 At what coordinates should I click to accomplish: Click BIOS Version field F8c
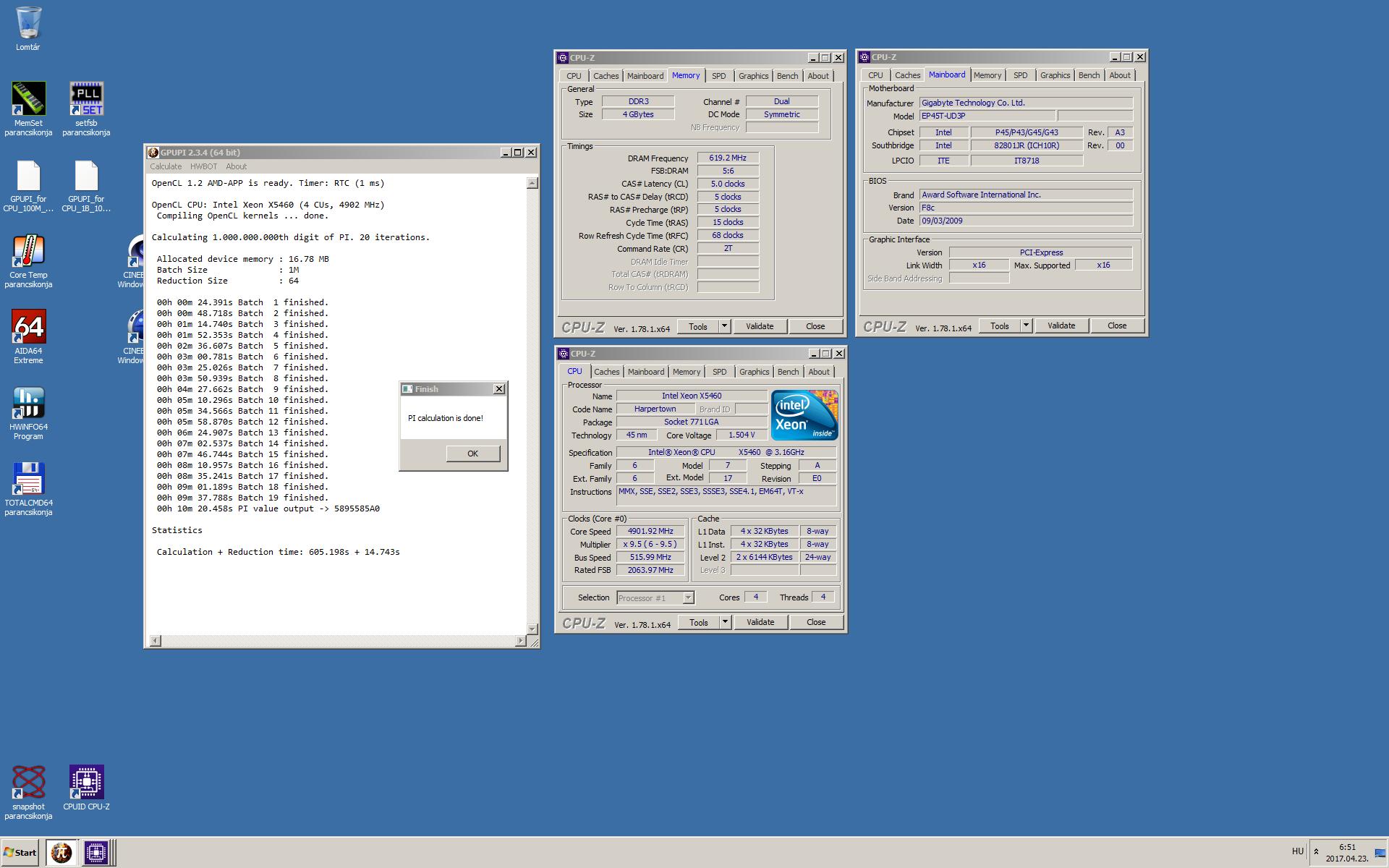click(1026, 208)
